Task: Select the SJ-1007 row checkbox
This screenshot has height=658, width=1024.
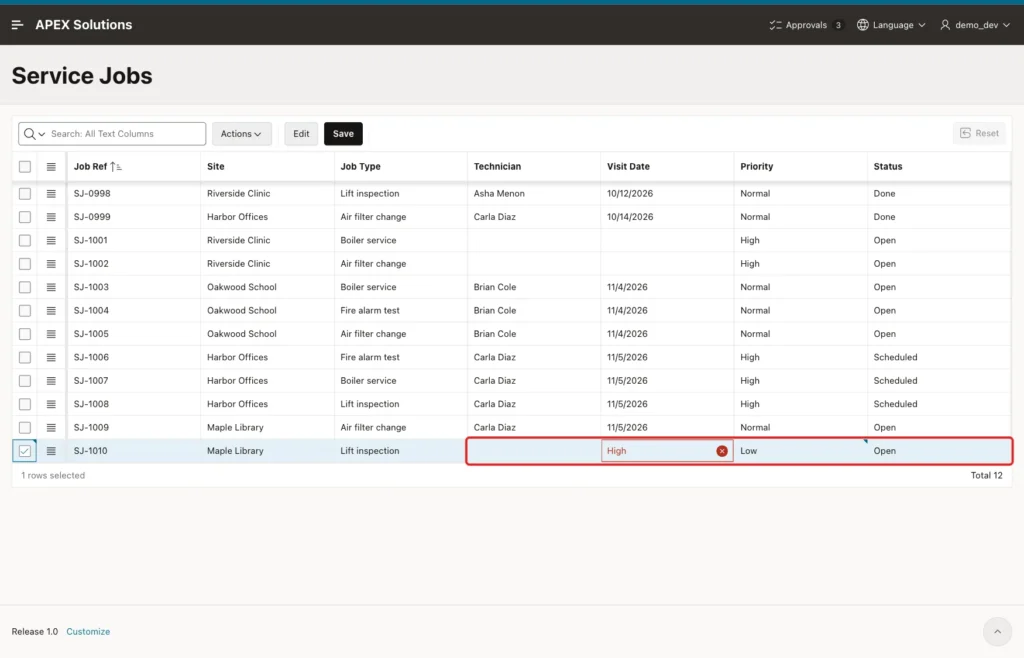Action: click(25, 381)
